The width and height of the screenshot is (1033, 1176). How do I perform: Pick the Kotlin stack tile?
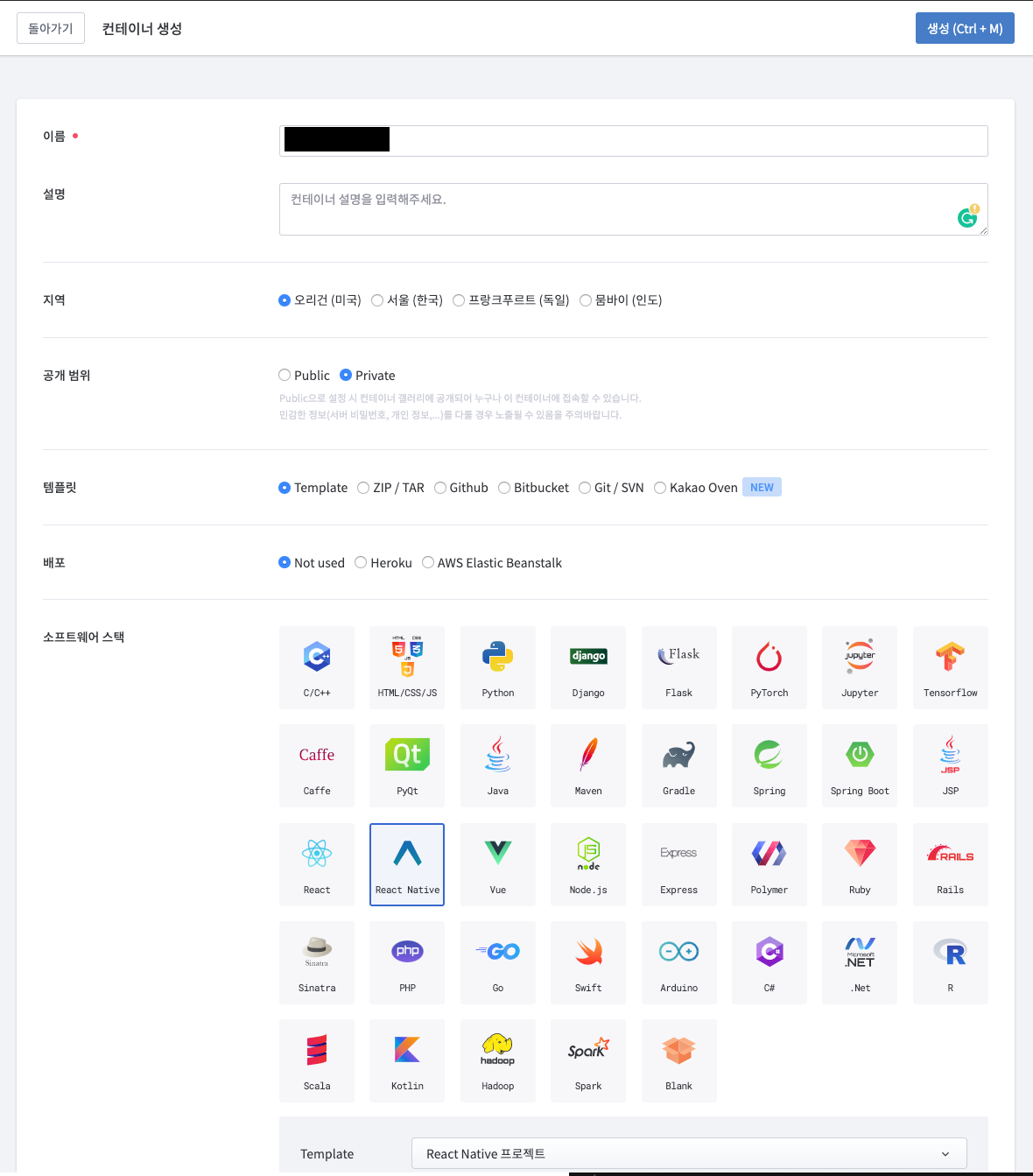pyautogui.click(x=407, y=1060)
